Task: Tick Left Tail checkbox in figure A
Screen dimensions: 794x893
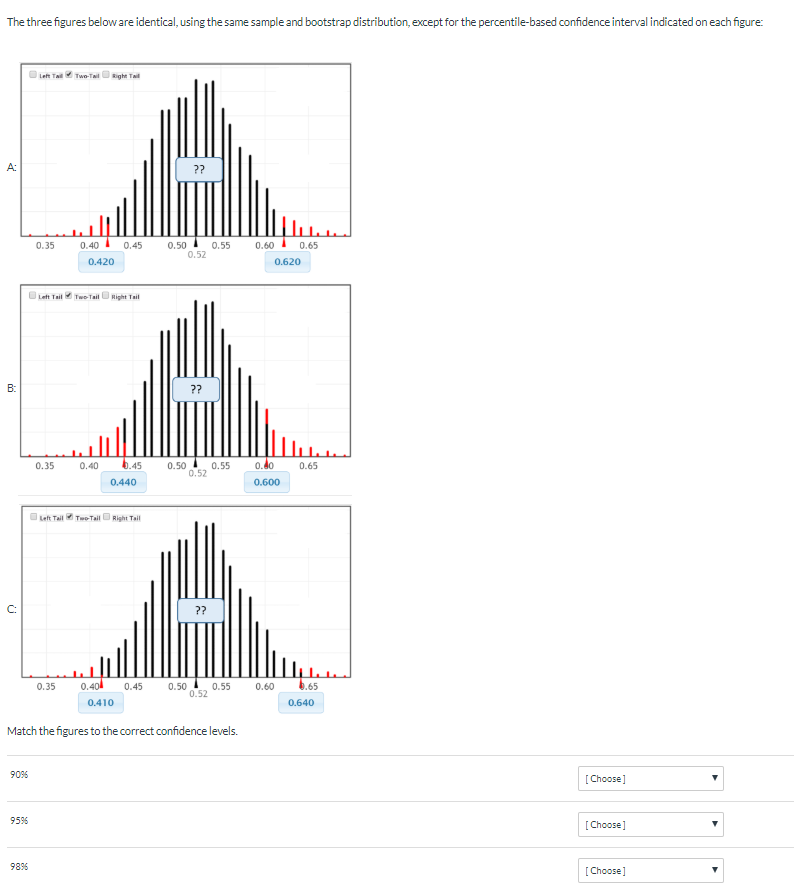Action: point(33,74)
